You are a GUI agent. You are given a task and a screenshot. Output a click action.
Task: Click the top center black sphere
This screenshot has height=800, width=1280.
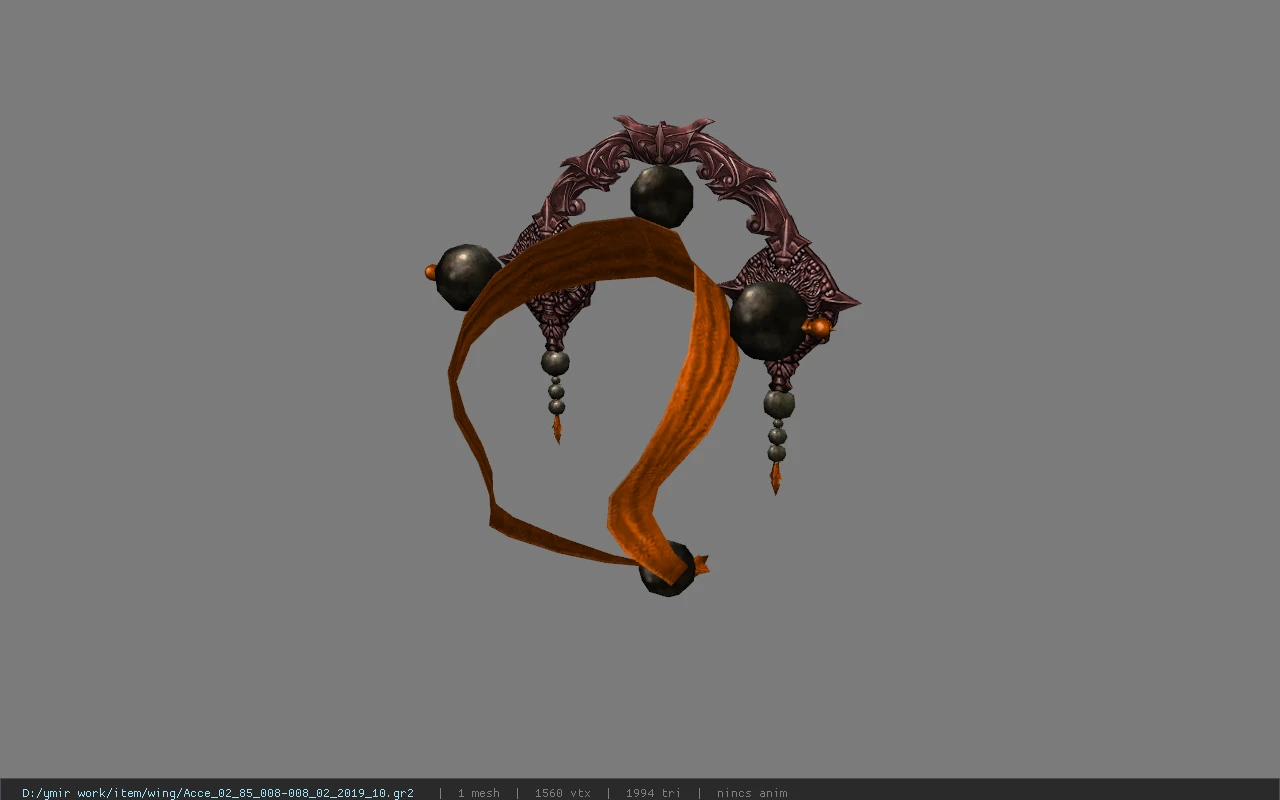(x=661, y=195)
